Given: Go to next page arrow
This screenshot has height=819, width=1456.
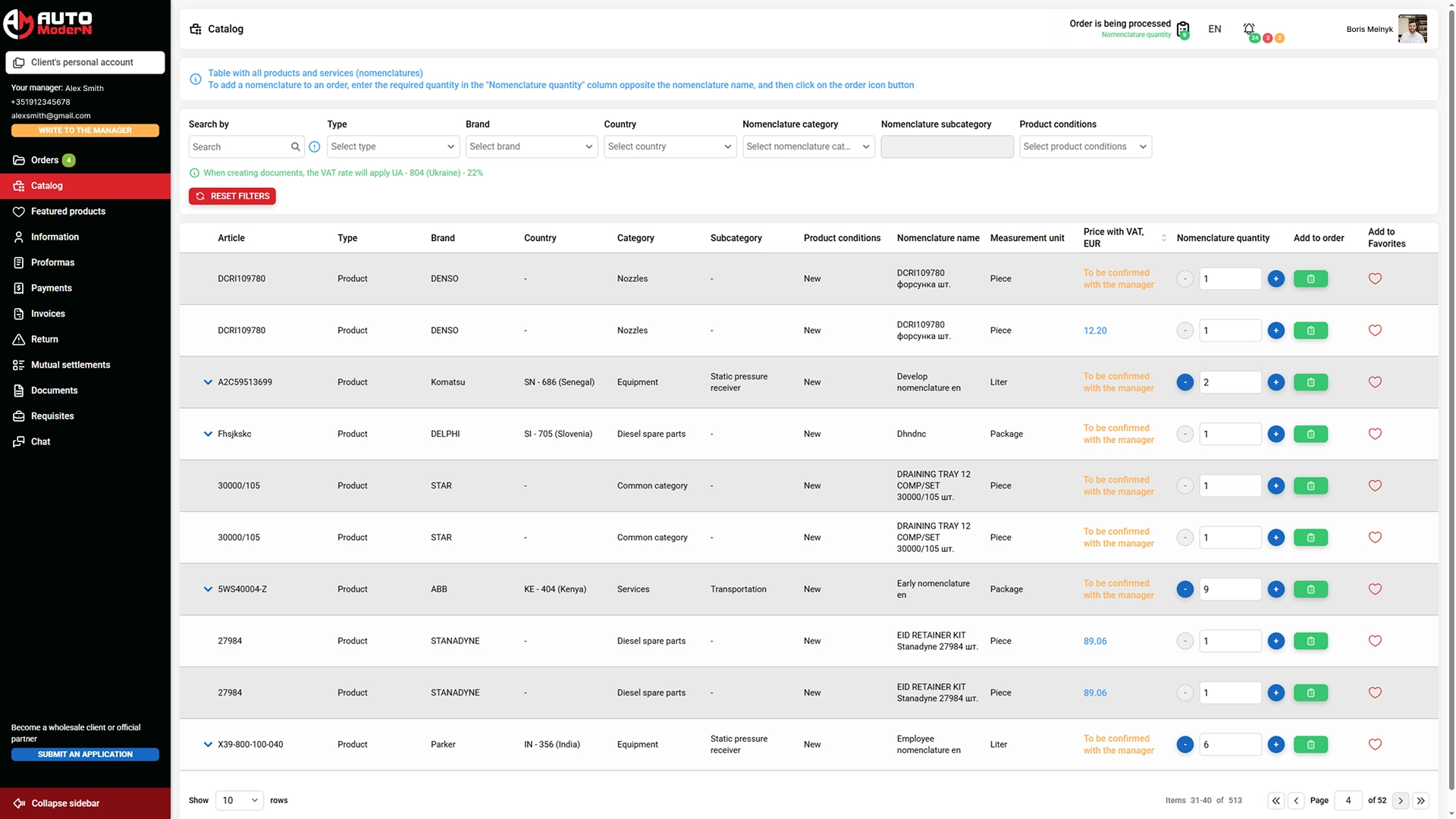Looking at the screenshot, I should tap(1401, 801).
